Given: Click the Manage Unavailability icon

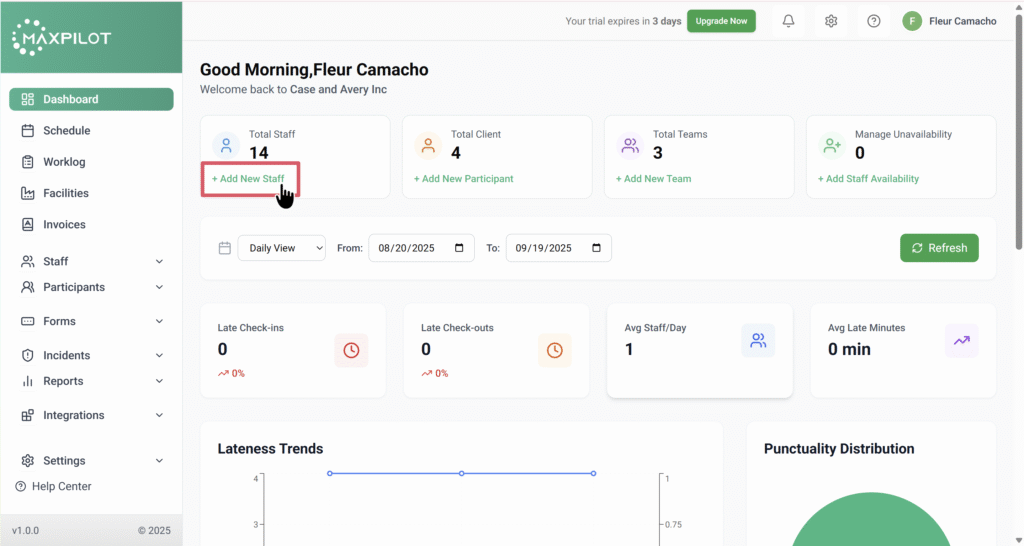Looking at the screenshot, I should coord(832,146).
